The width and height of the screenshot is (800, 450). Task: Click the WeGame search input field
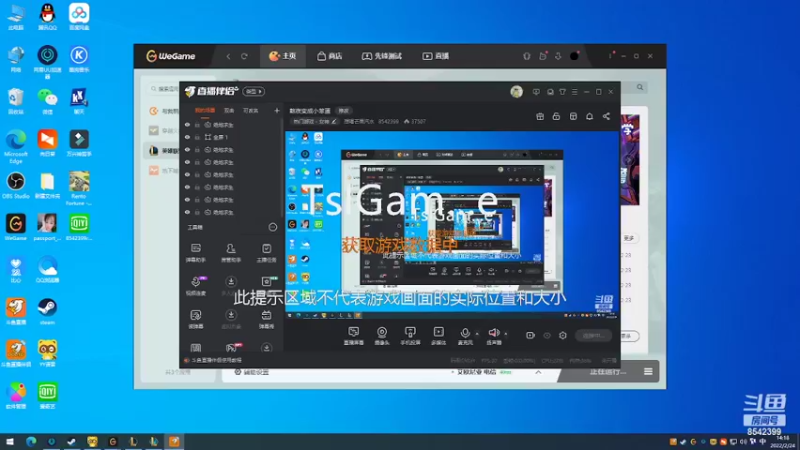165,89
